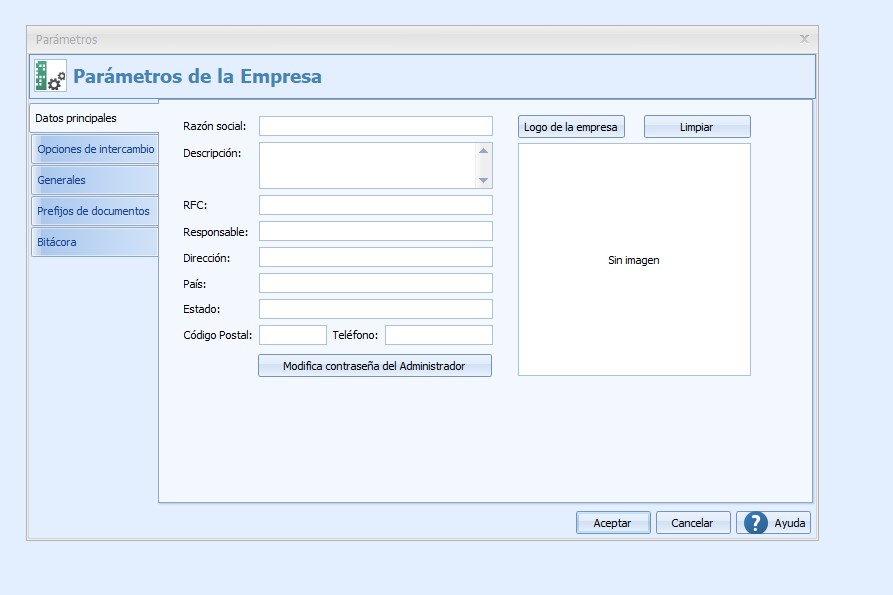
Task: Click the Descripción scrollbar down arrow
Action: (x=484, y=180)
